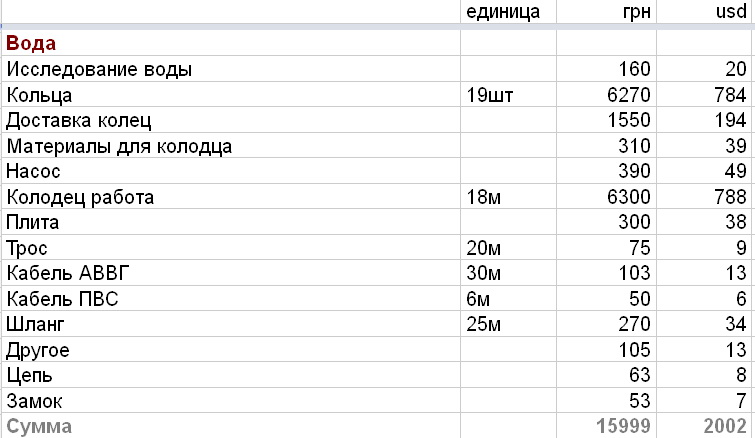
Task: Select the Сумма total 15999 cell
Action: 606,426
